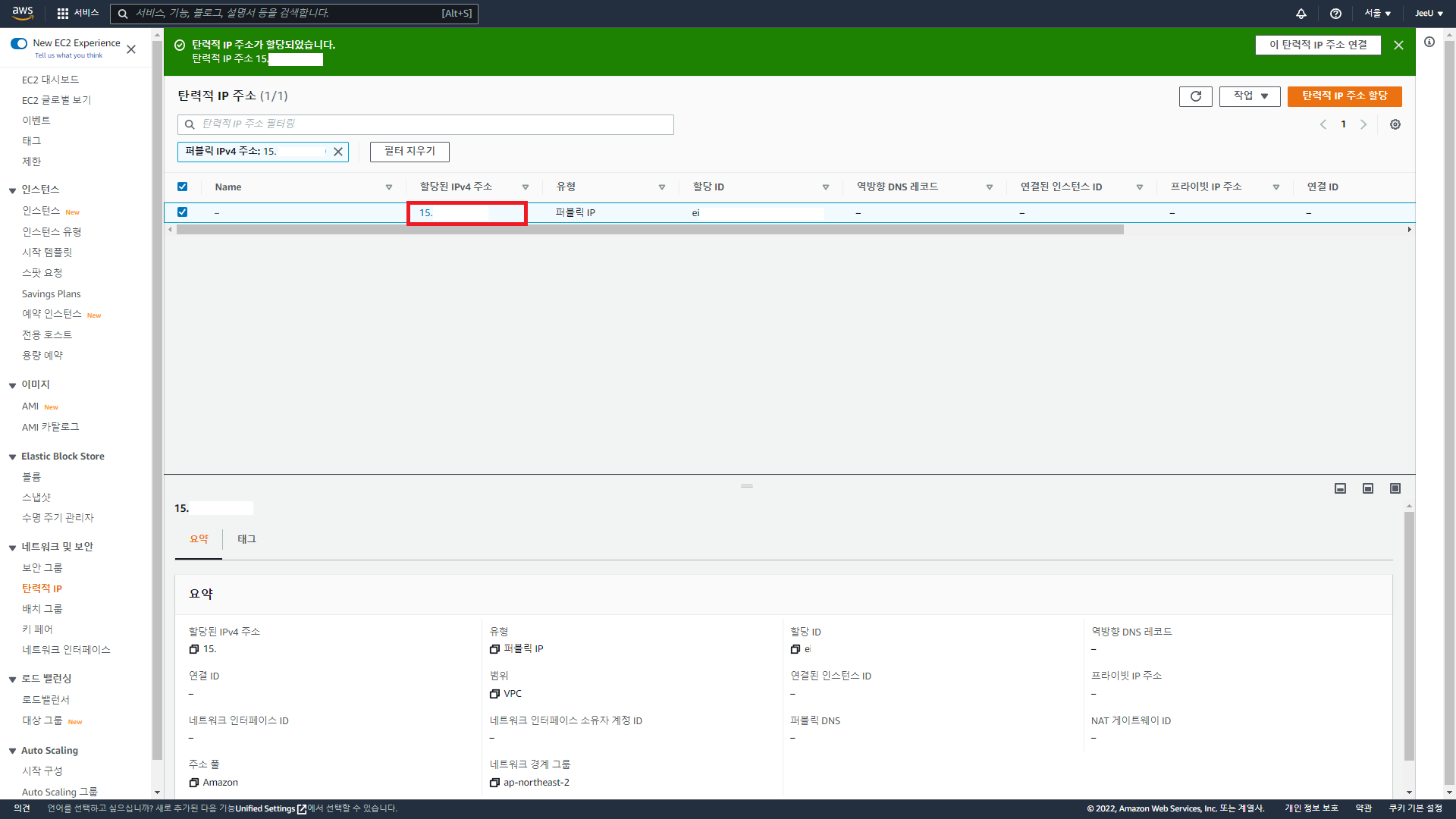Dismiss the green success banner

click(1398, 45)
